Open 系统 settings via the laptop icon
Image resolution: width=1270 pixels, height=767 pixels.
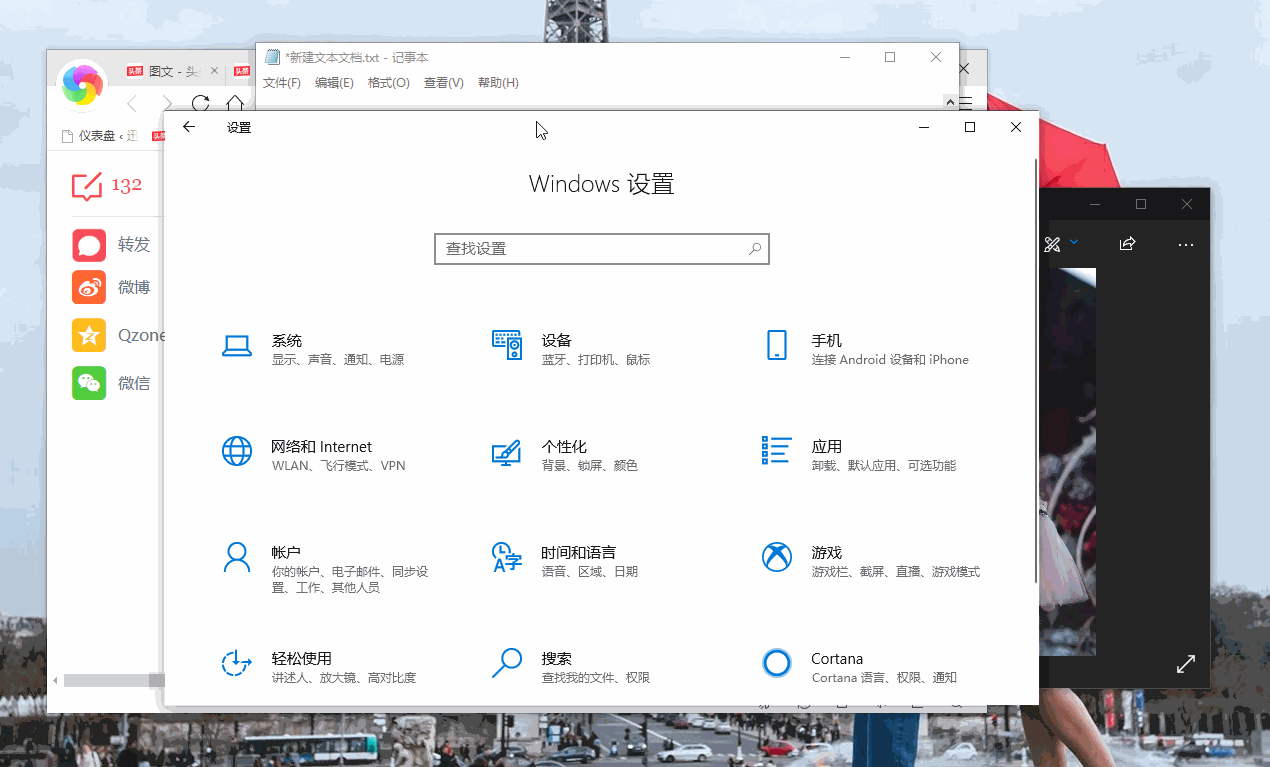point(237,345)
